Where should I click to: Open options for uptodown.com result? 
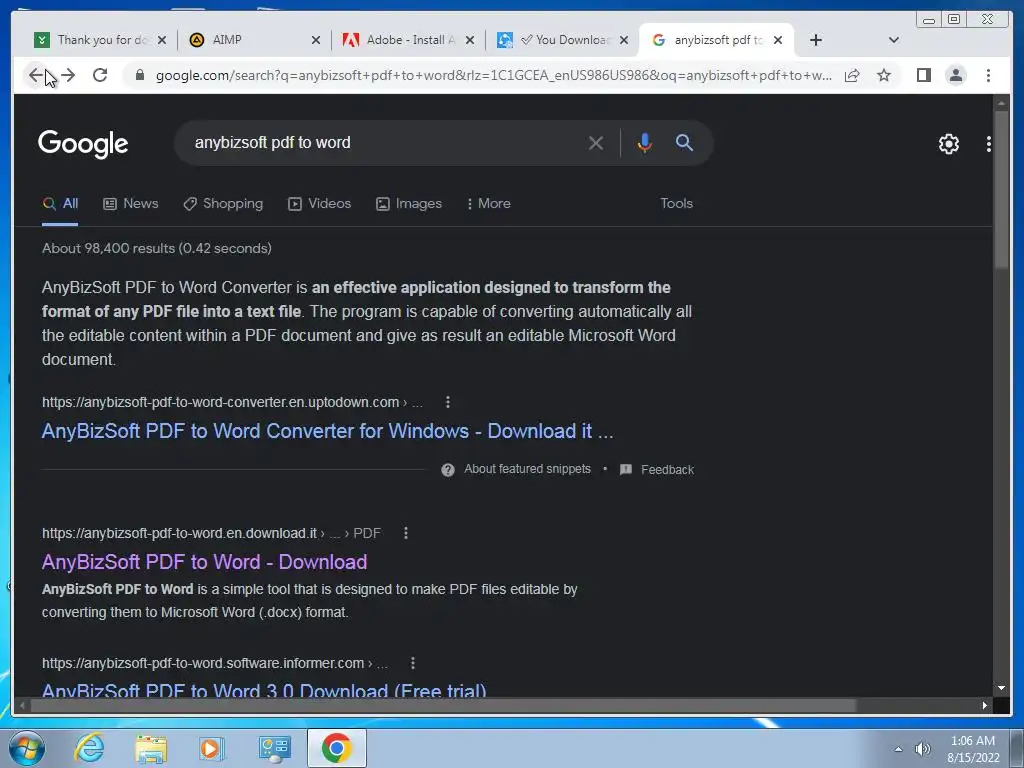[447, 402]
